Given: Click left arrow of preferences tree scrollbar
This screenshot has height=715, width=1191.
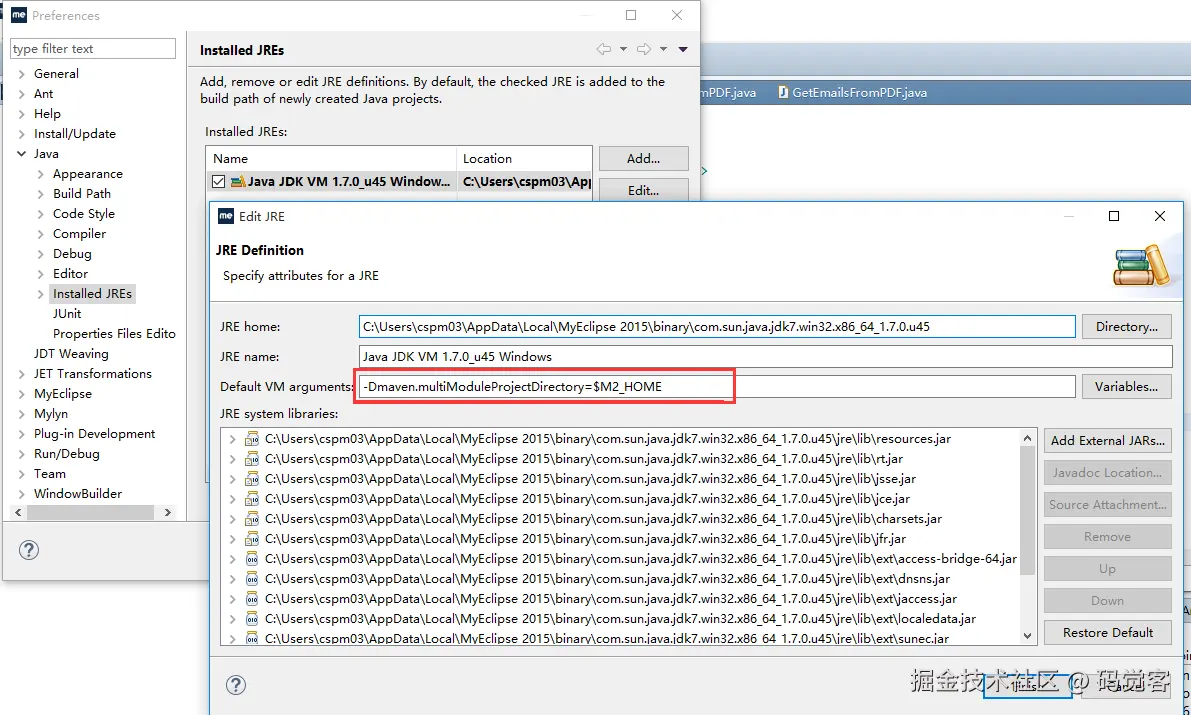Looking at the screenshot, I should point(18,513).
